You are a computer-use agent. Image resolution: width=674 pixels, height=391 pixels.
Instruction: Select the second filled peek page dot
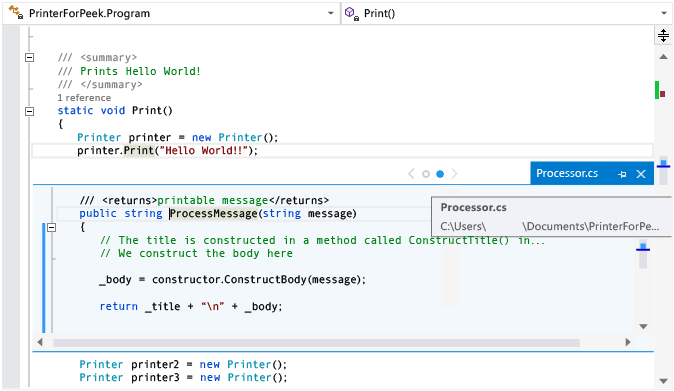point(440,174)
